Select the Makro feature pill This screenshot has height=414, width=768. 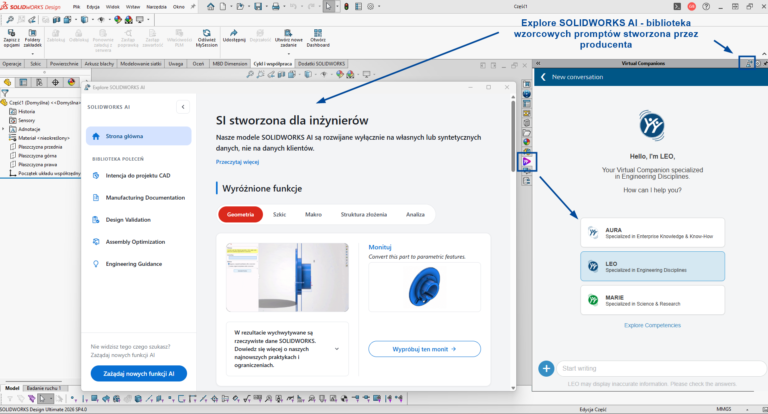[313, 215]
